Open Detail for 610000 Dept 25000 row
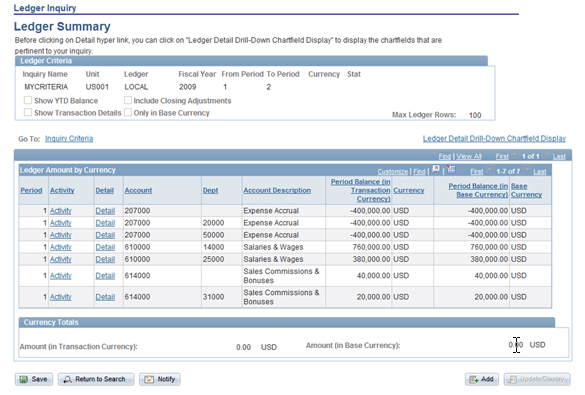The width and height of the screenshot is (585, 395). (x=105, y=259)
